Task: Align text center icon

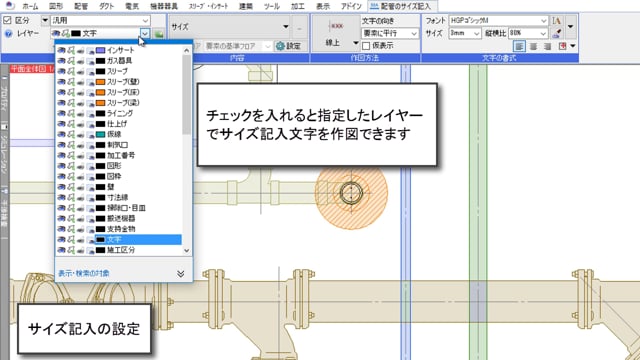Action: tap(533, 46)
